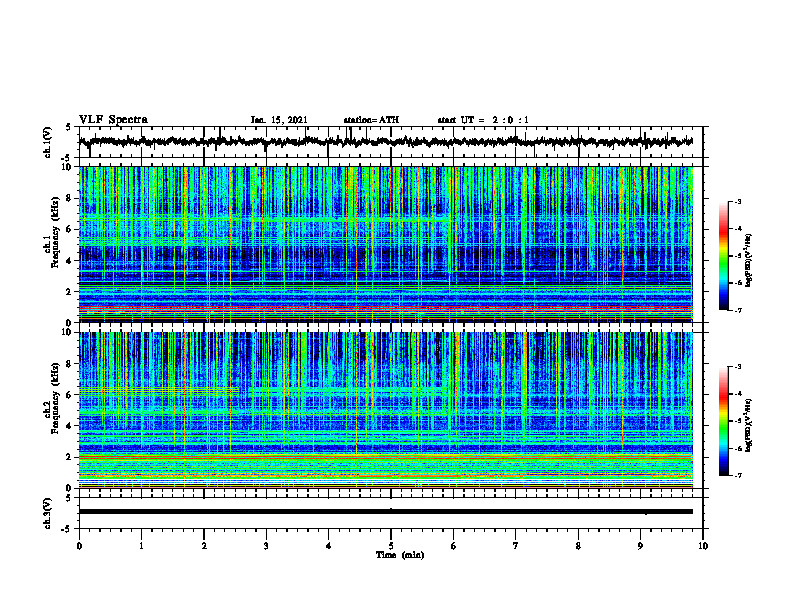Click inside the ch.2 spectrogram panel
792x612 pixels.
pos(385,410)
